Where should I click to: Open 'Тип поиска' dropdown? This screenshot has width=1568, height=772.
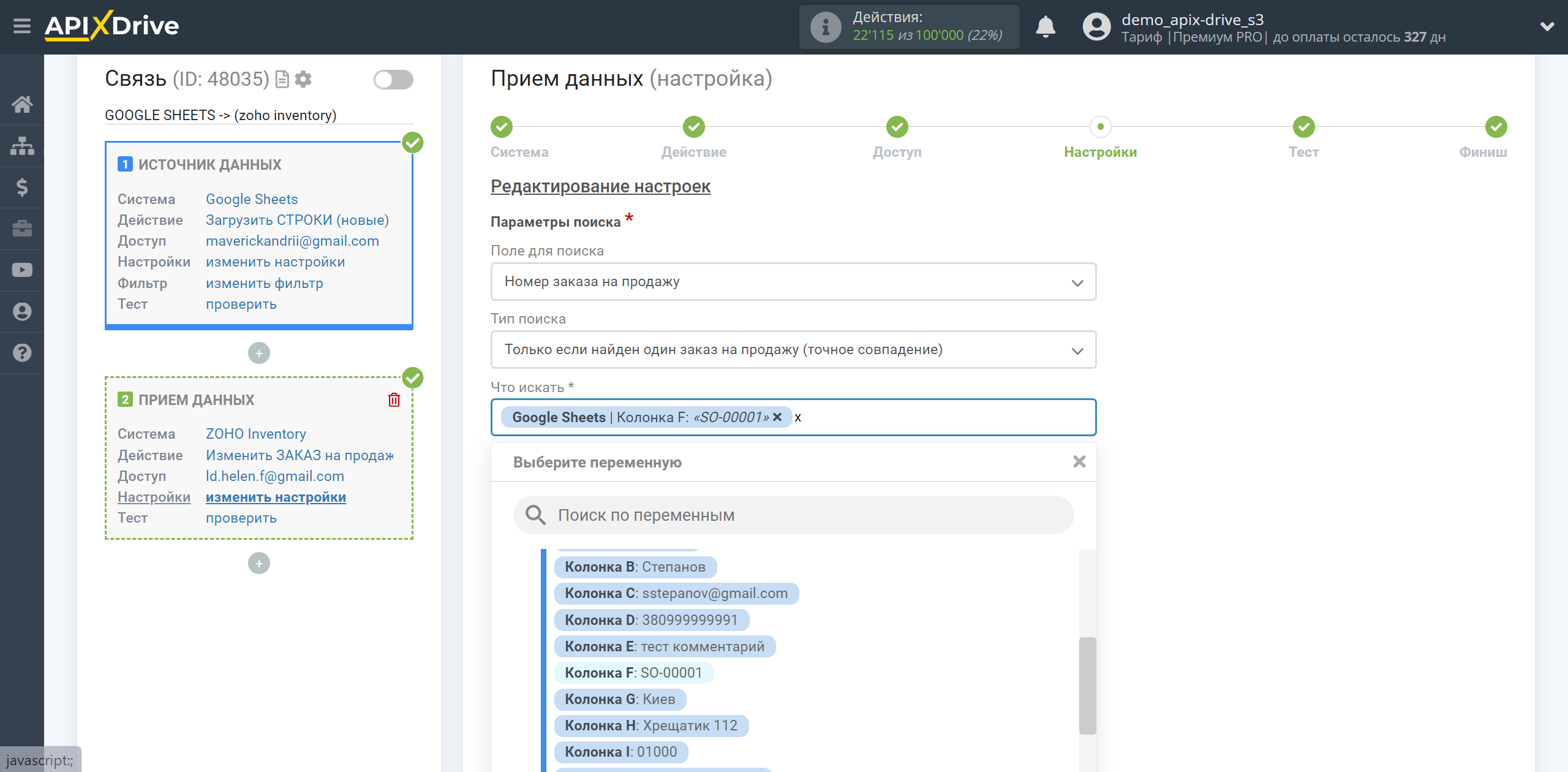tap(793, 350)
